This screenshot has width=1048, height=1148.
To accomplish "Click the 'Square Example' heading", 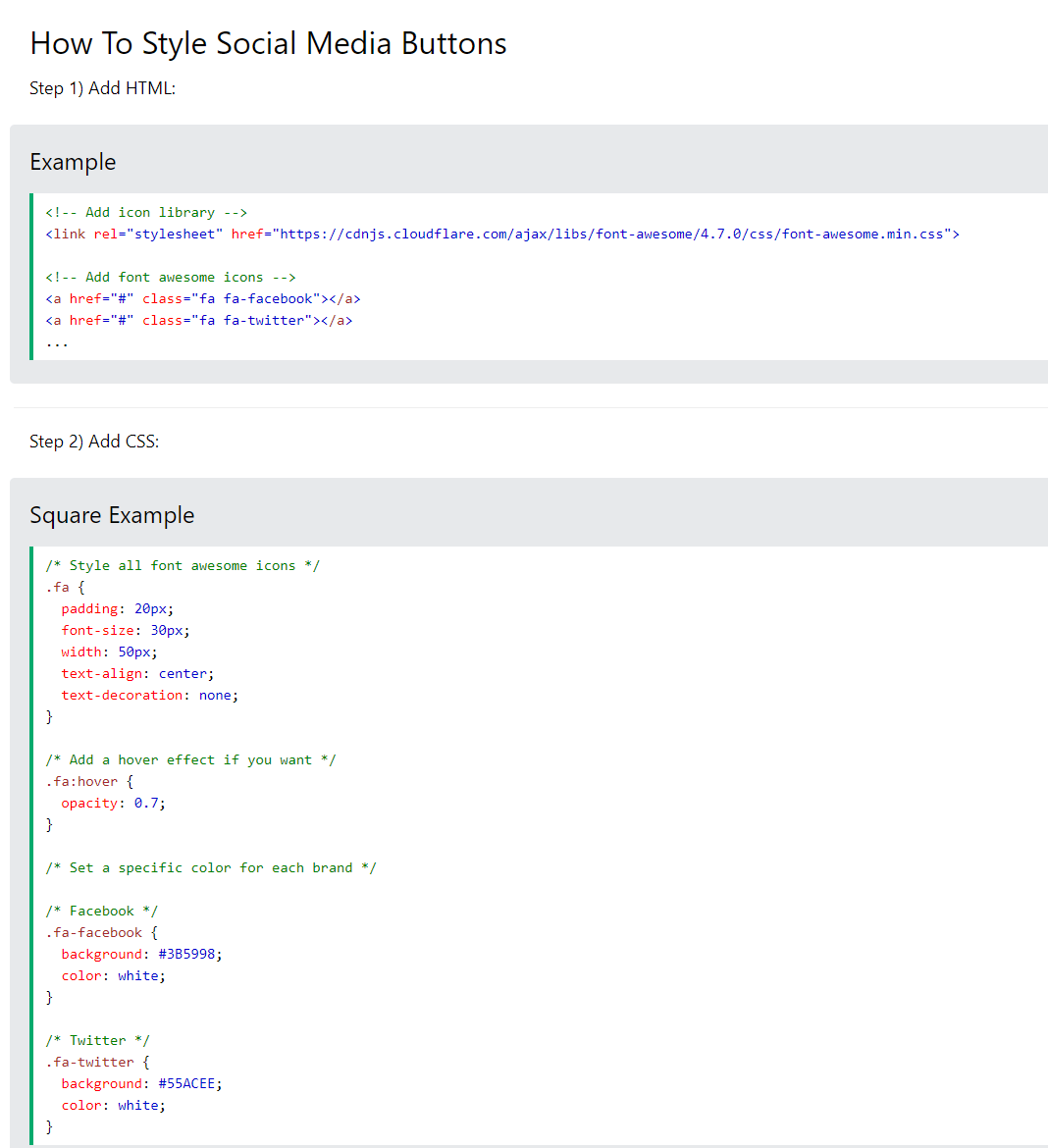I will (x=112, y=515).
